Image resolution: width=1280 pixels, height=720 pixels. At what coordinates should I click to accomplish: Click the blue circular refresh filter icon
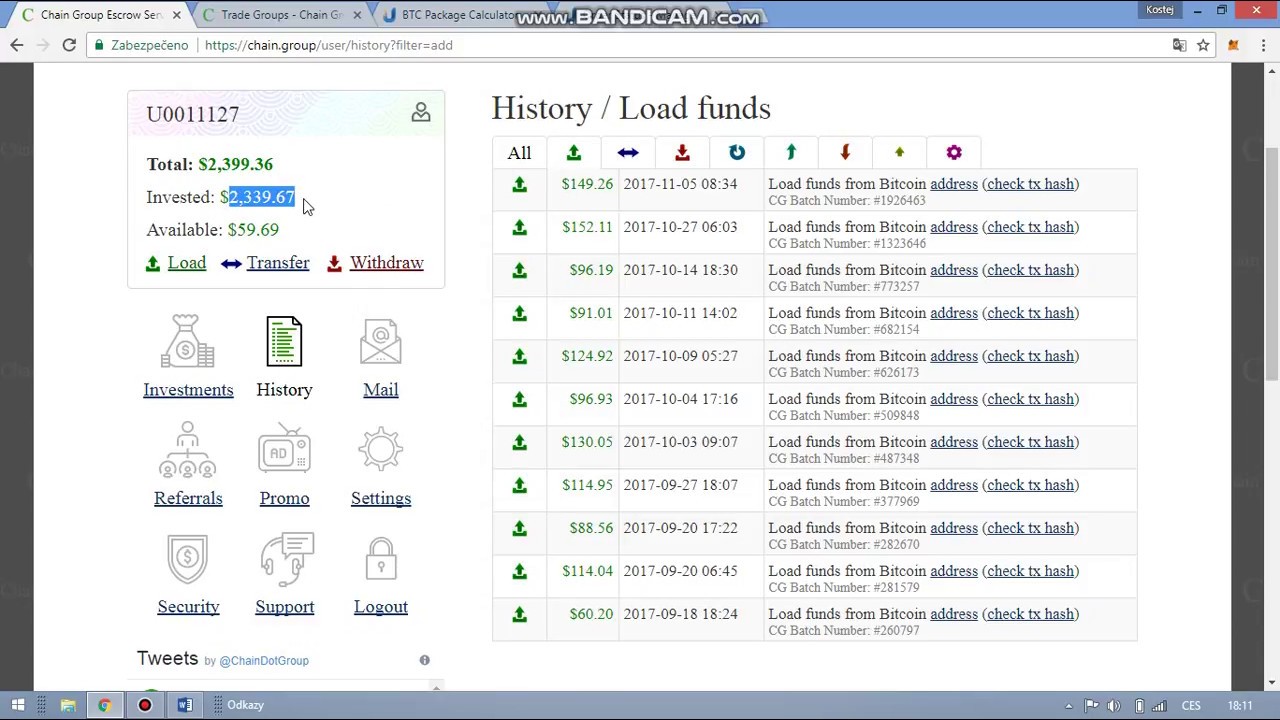point(737,152)
